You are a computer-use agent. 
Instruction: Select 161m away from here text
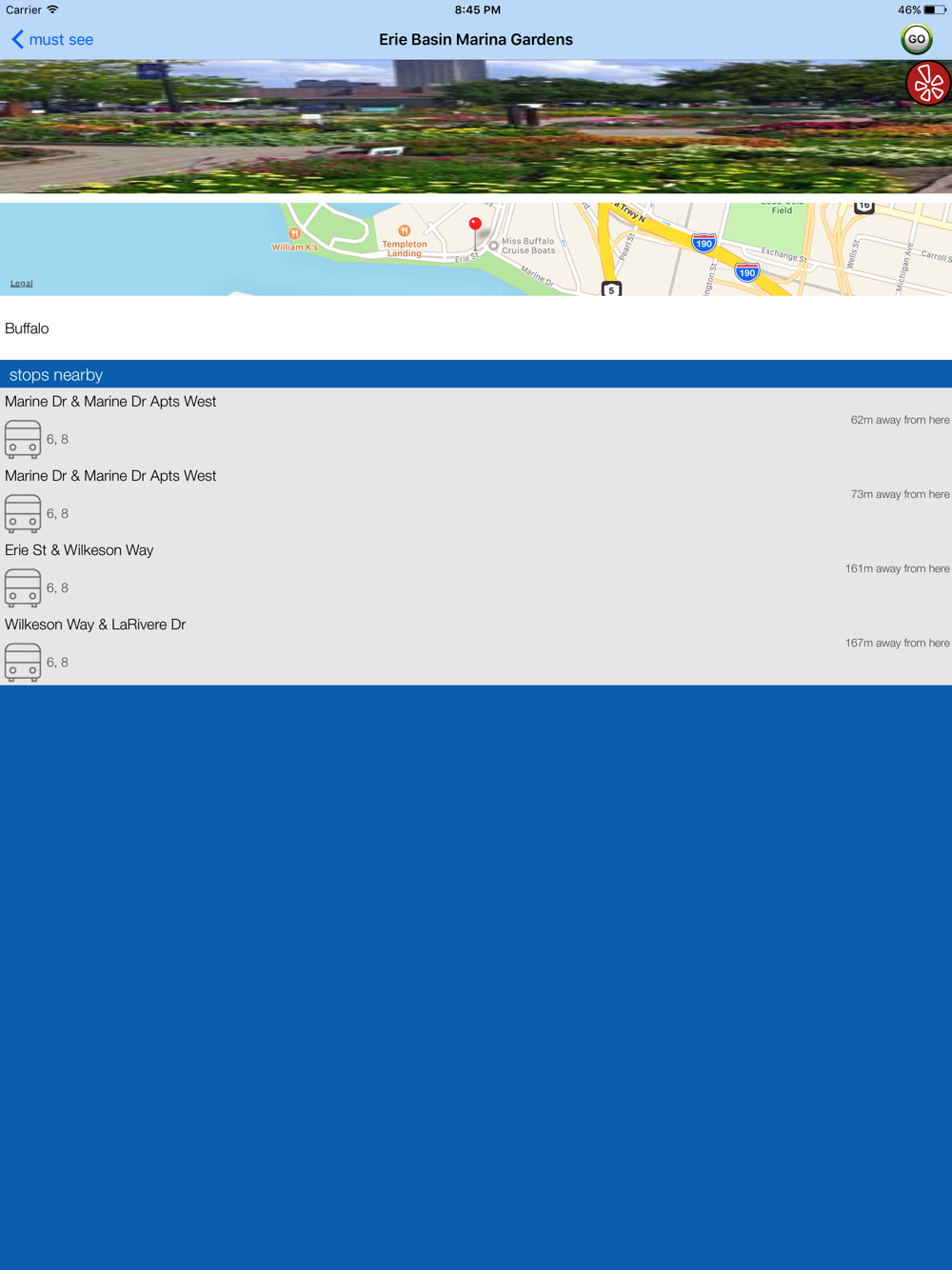(897, 568)
